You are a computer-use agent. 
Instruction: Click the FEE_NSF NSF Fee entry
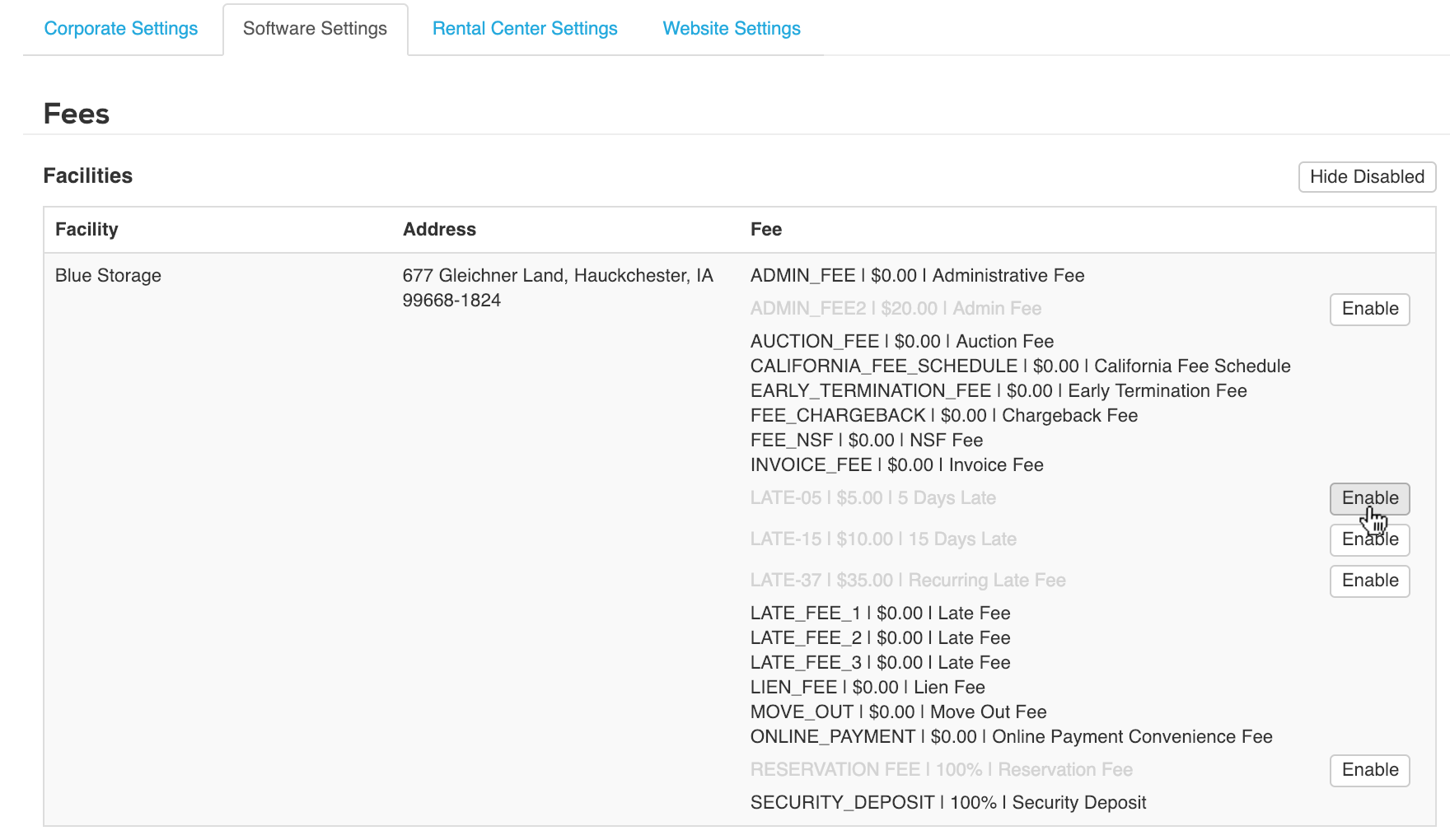point(866,440)
